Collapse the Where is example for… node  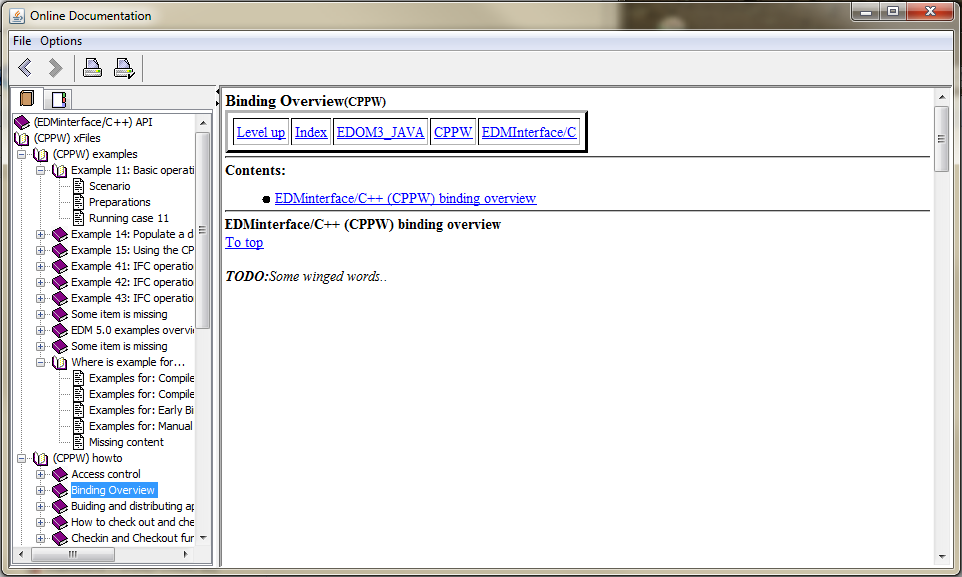coord(41,362)
